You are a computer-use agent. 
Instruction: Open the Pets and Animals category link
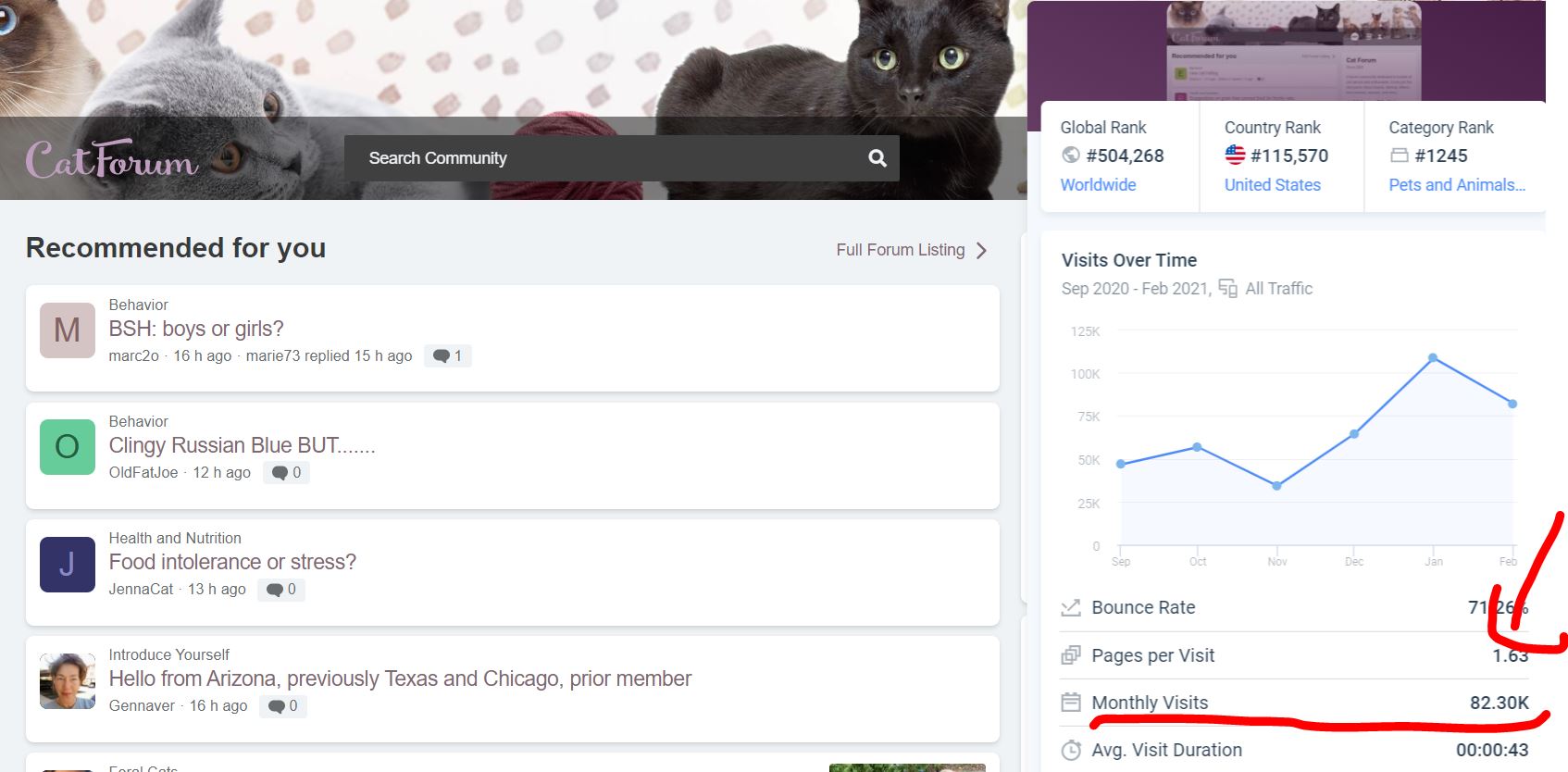(1457, 184)
